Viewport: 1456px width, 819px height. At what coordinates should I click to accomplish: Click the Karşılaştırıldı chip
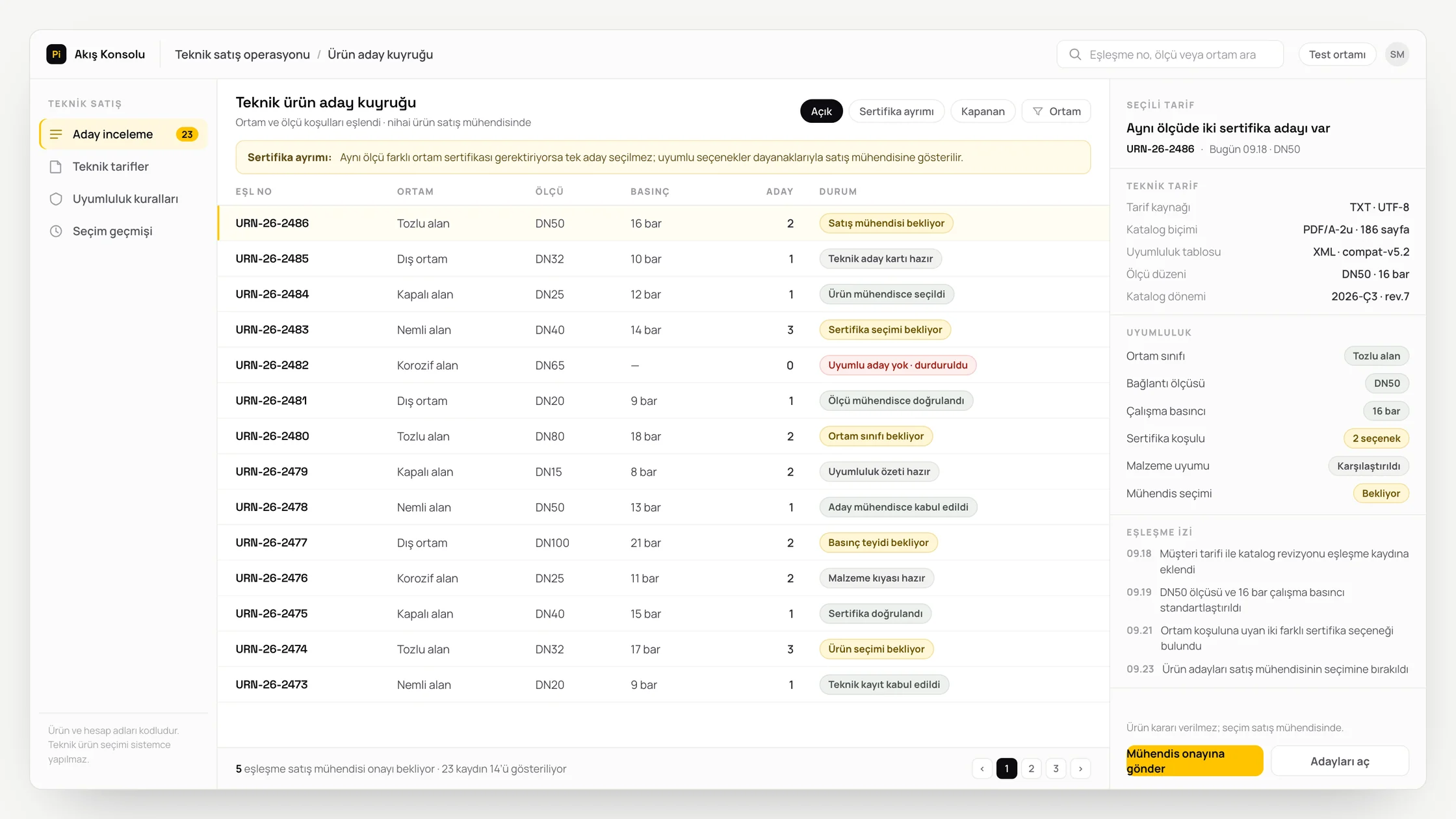point(1368,466)
